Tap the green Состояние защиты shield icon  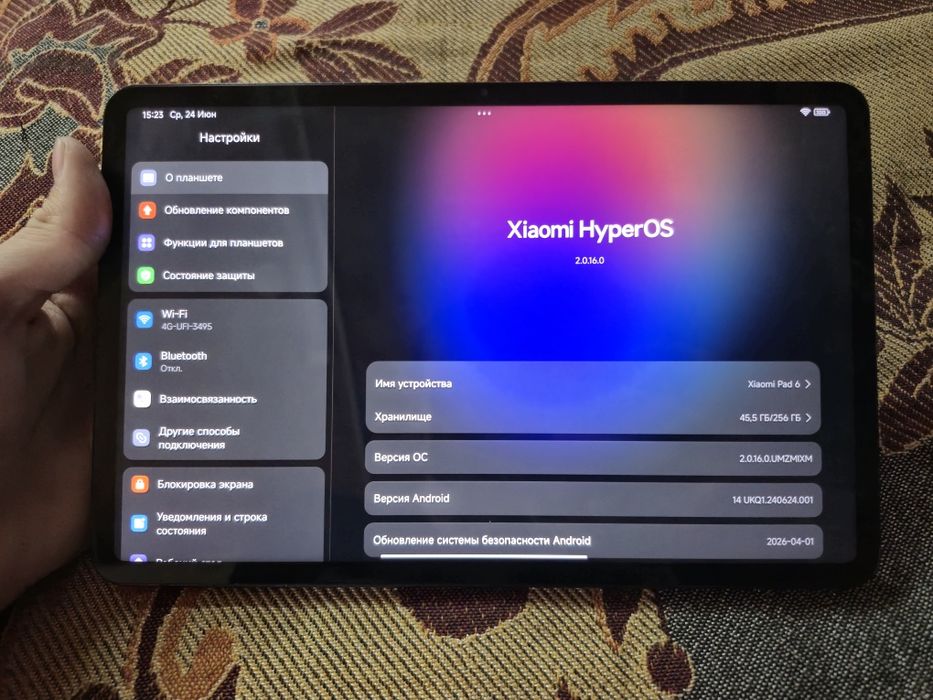click(x=146, y=276)
